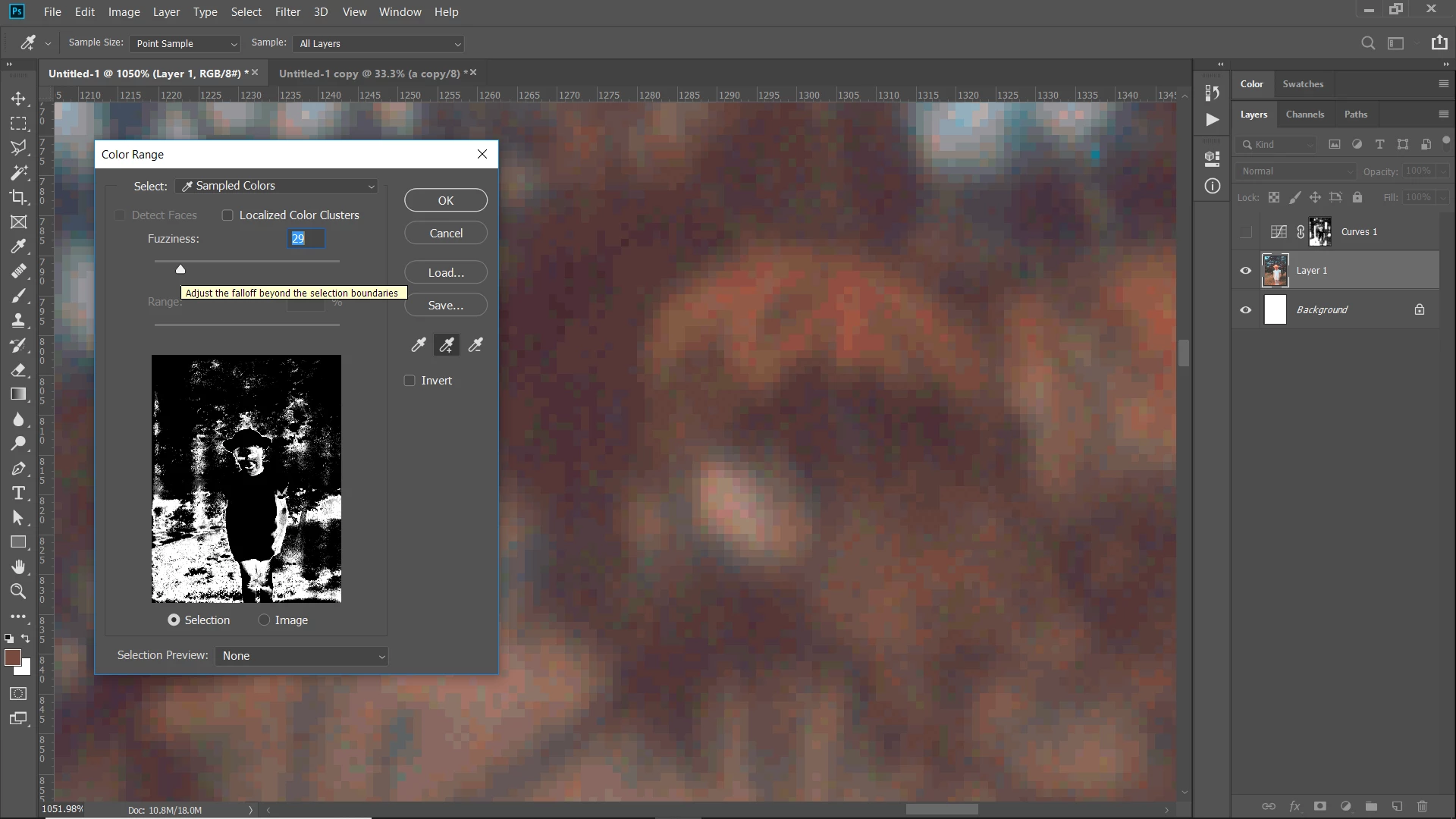Check the Invert option
This screenshot has height=819, width=1456.
coord(410,381)
